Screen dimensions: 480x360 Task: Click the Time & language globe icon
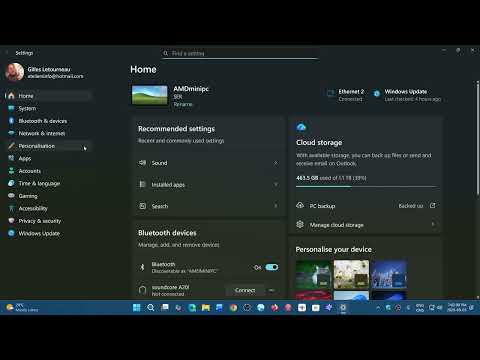[11, 183]
